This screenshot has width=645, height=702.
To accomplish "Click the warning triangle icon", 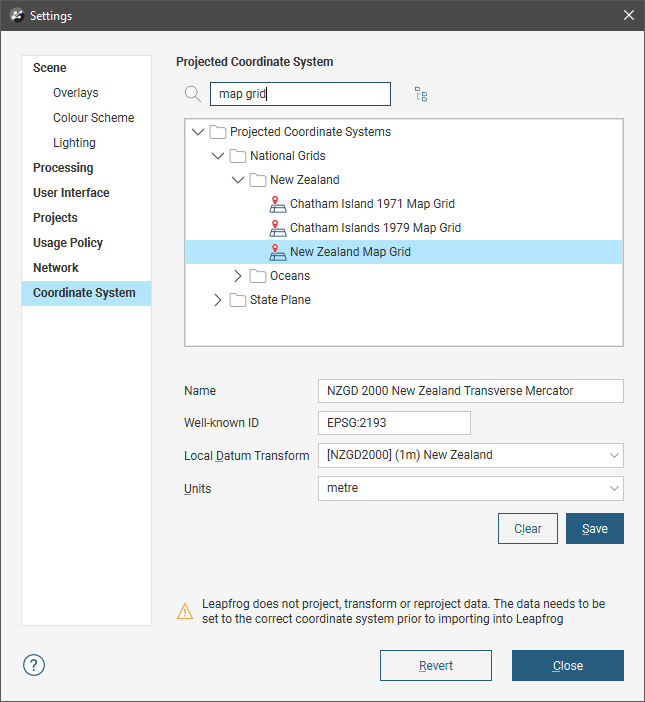I will coord(185,611).
